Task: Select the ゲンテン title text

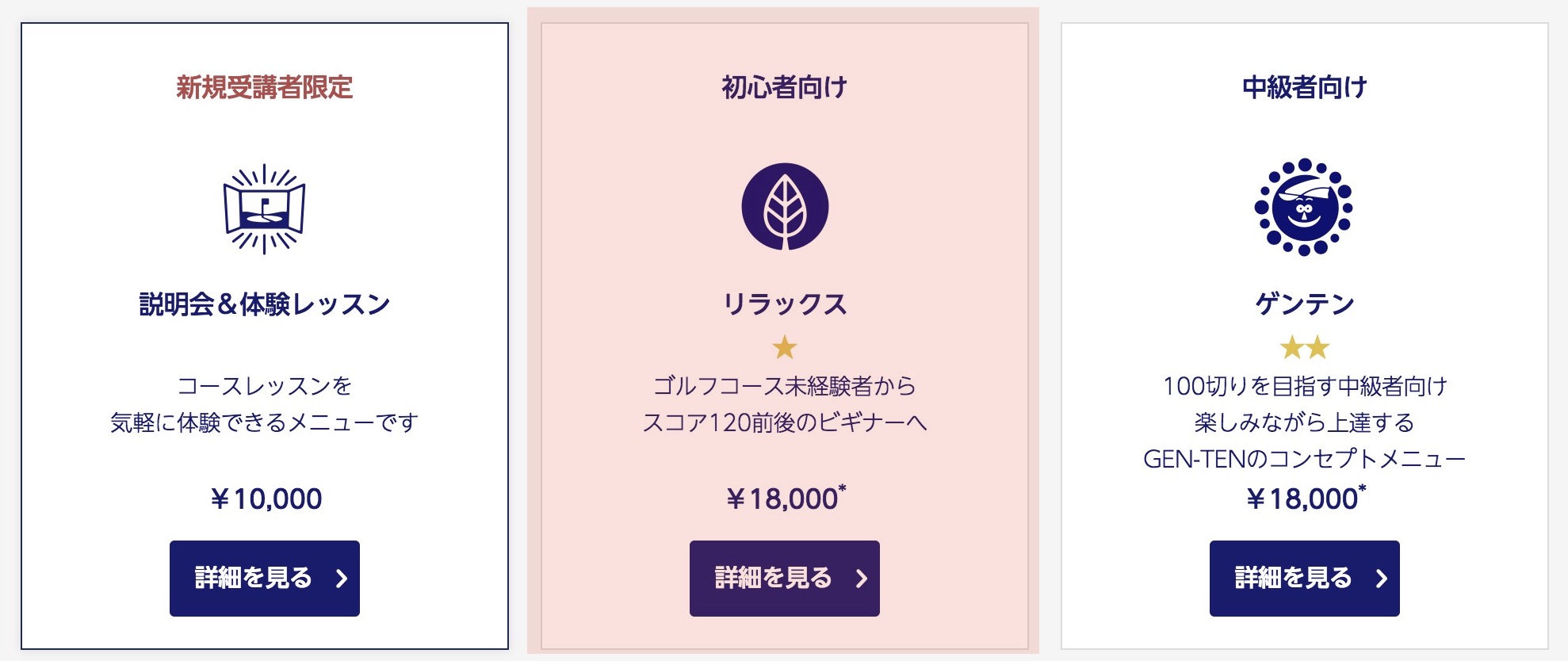Action: (1305, 304)
